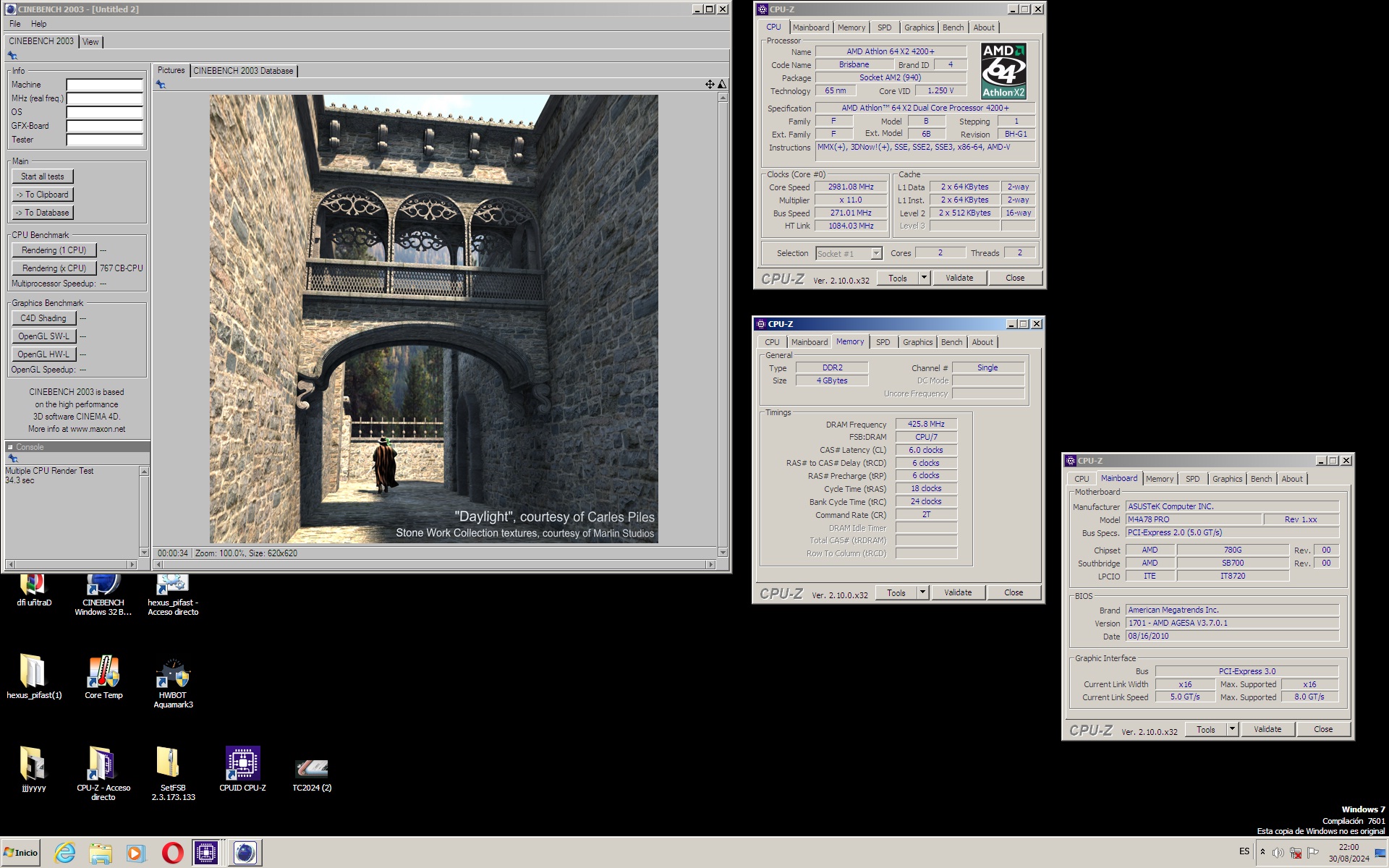1389x868 pixels.
Task: Select Bench tab in Mainboard CPU-Z window
Action: (x=1261, y=479)
